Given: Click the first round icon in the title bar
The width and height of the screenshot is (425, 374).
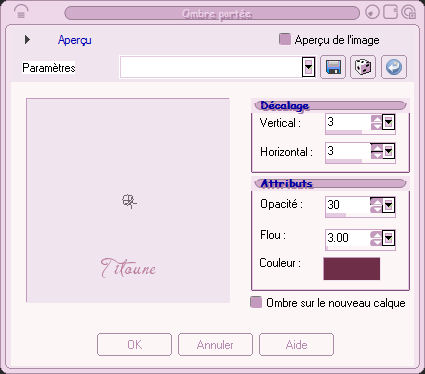Looking at the screenshot, I should (x=373, y=13).
